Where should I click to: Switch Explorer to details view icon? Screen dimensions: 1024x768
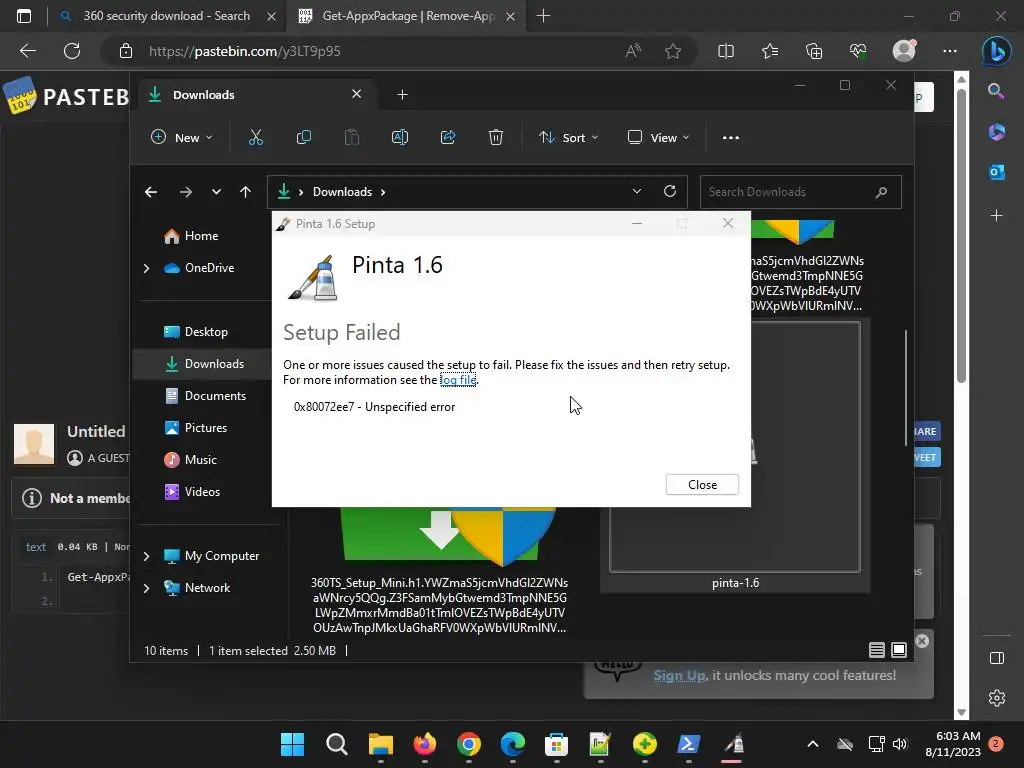(x=877, y=650)
